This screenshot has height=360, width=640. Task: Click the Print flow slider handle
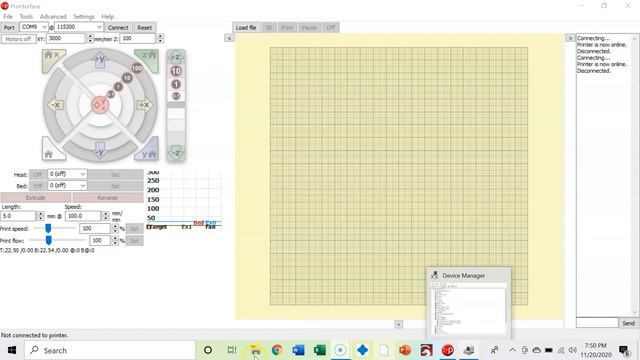49,240
